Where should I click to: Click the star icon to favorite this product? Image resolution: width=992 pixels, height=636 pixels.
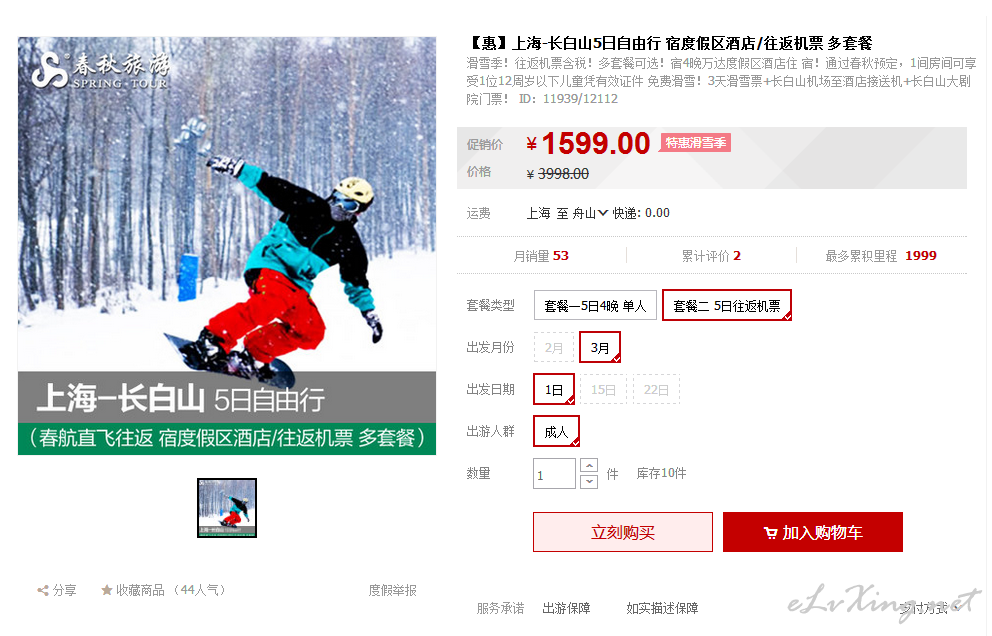(107, 590)
